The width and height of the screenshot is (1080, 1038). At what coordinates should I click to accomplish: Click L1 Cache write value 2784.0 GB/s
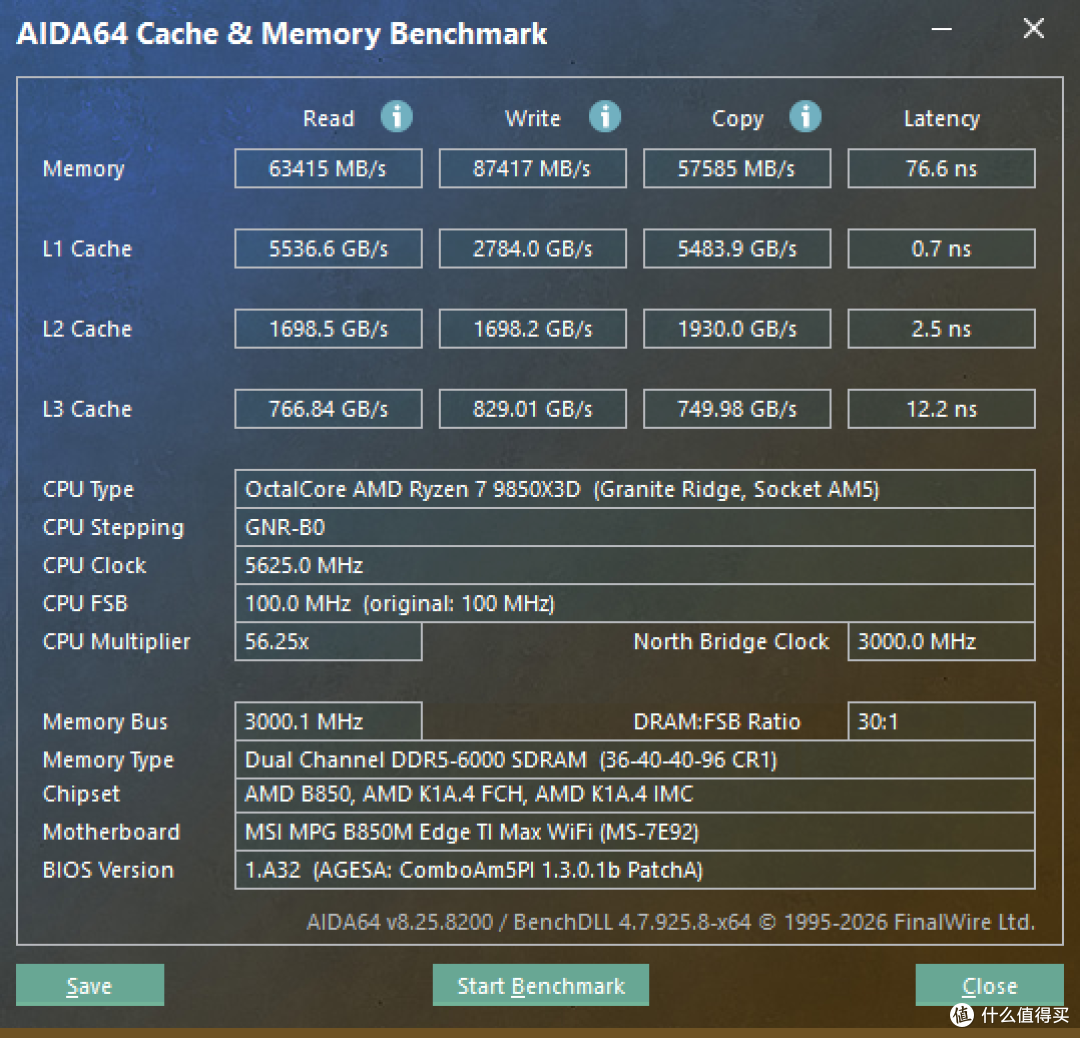(x=532, y=249)
